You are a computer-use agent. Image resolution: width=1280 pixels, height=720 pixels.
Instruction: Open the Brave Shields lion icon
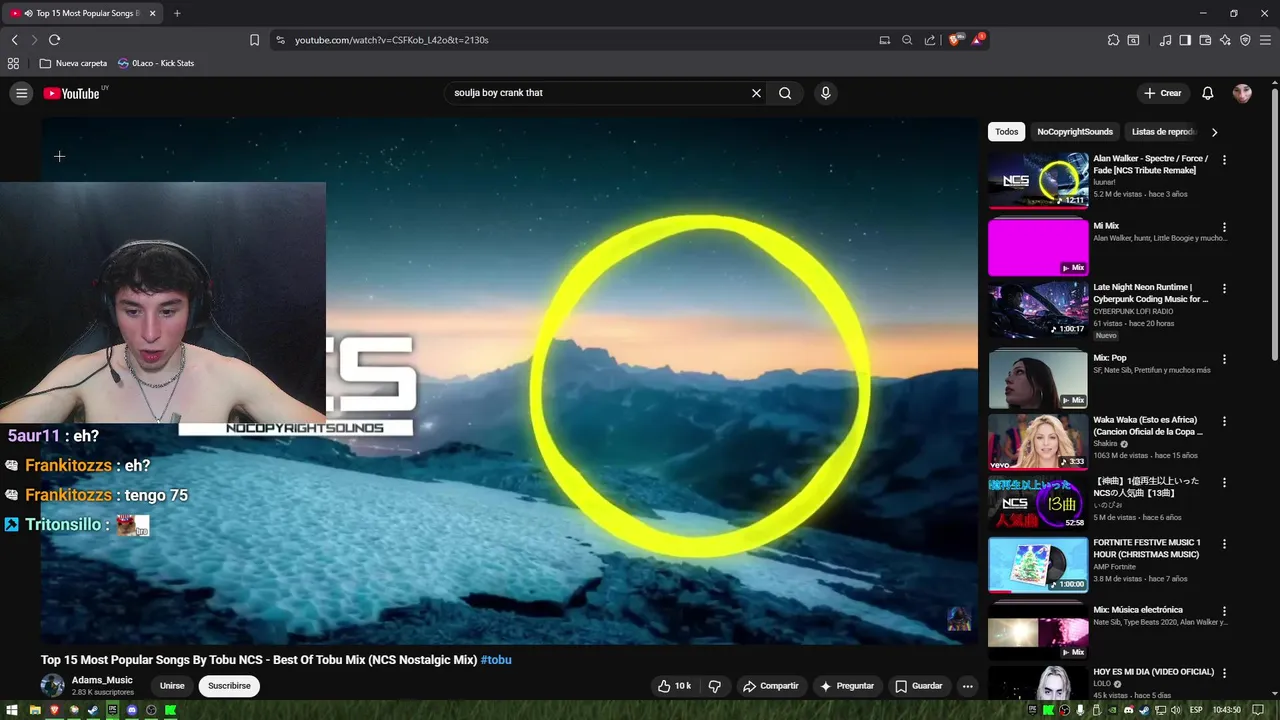(x=954, y=40)
